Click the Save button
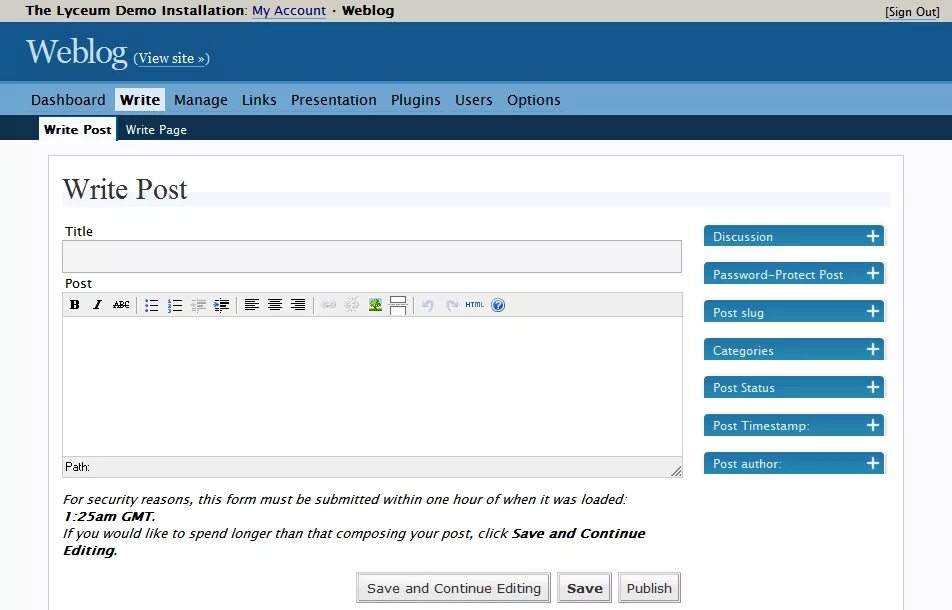 (x=585, y=588)
